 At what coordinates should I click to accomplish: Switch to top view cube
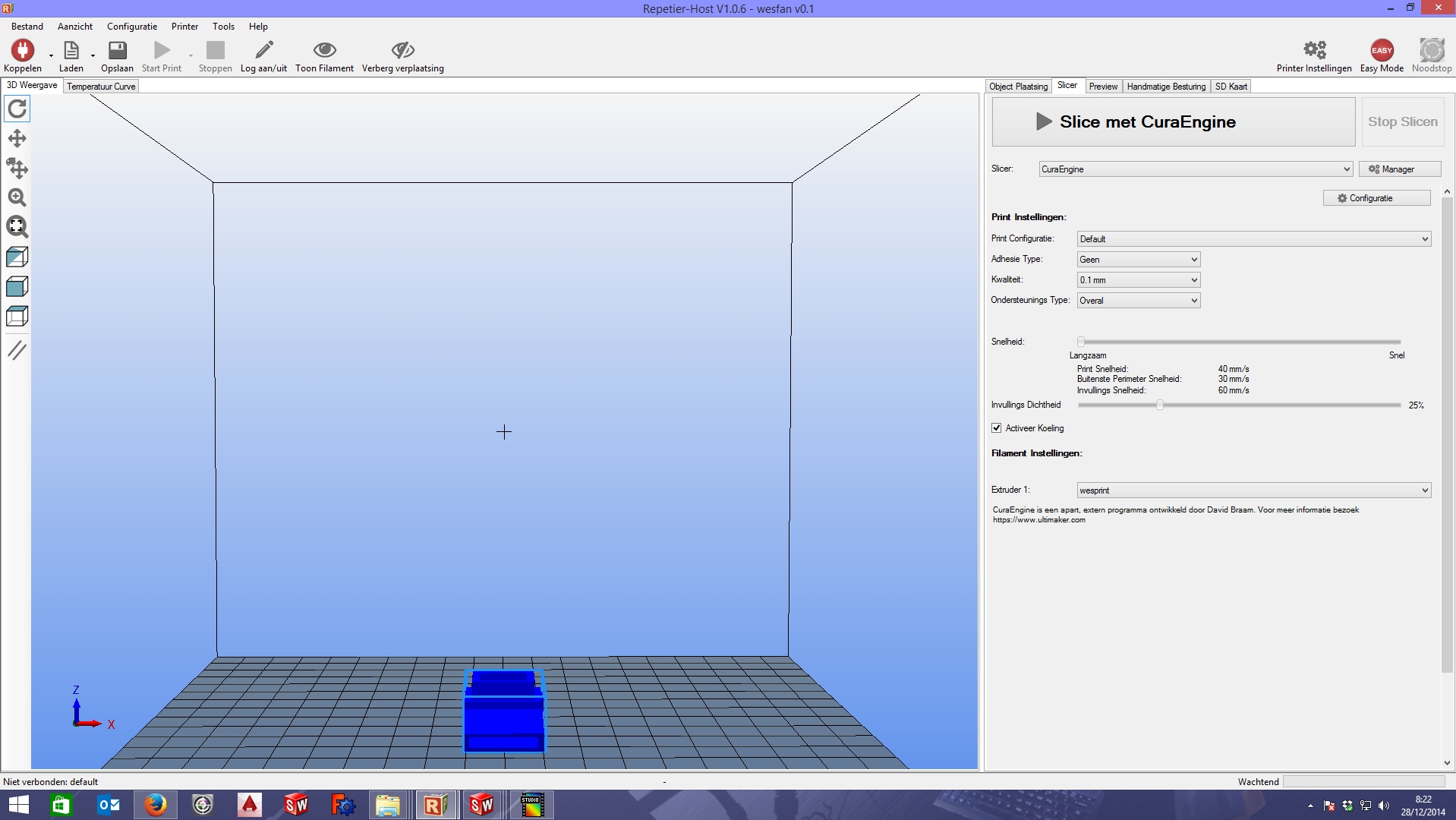point(17,316)
